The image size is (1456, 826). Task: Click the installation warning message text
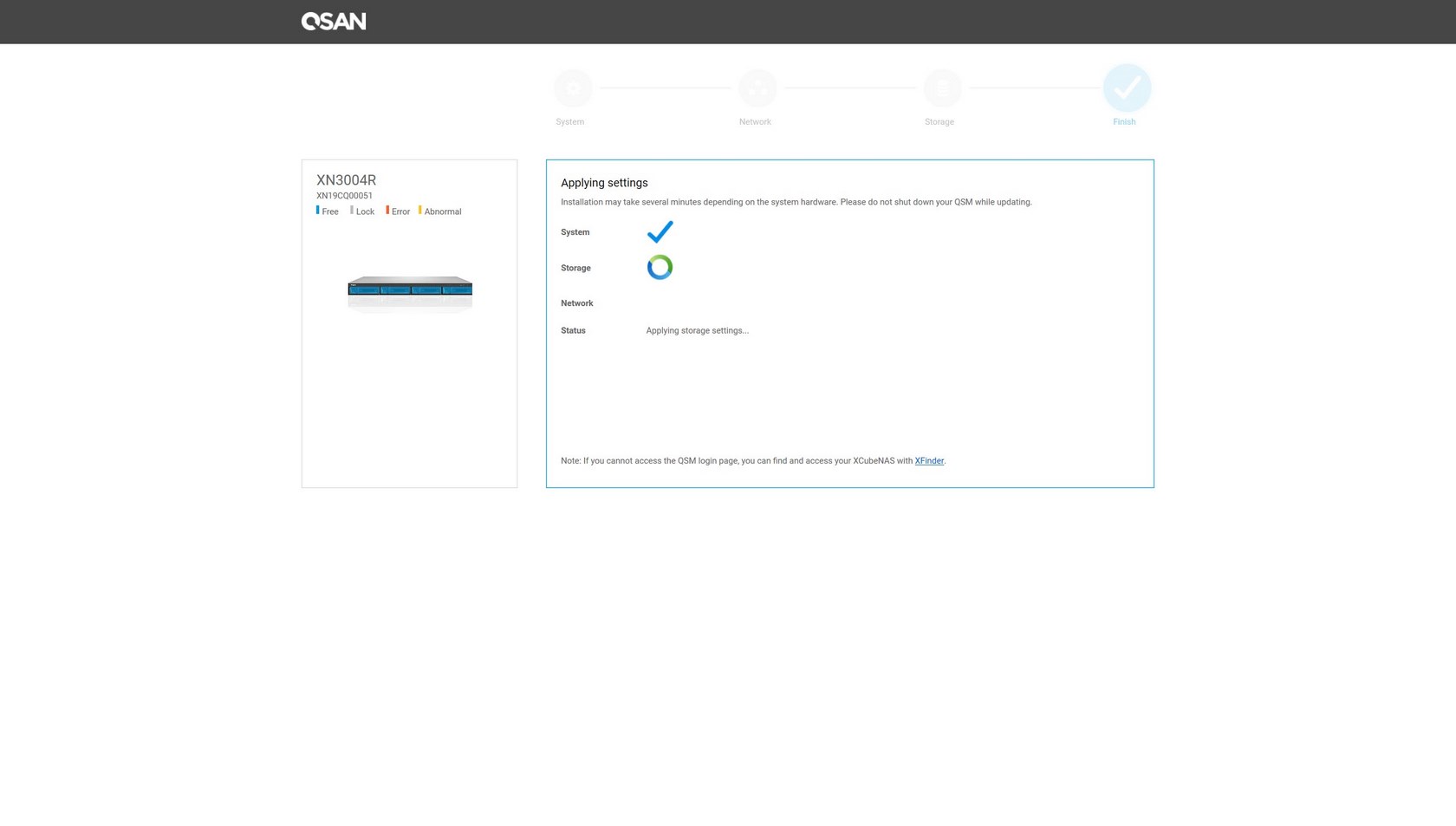tap(796, 202)
